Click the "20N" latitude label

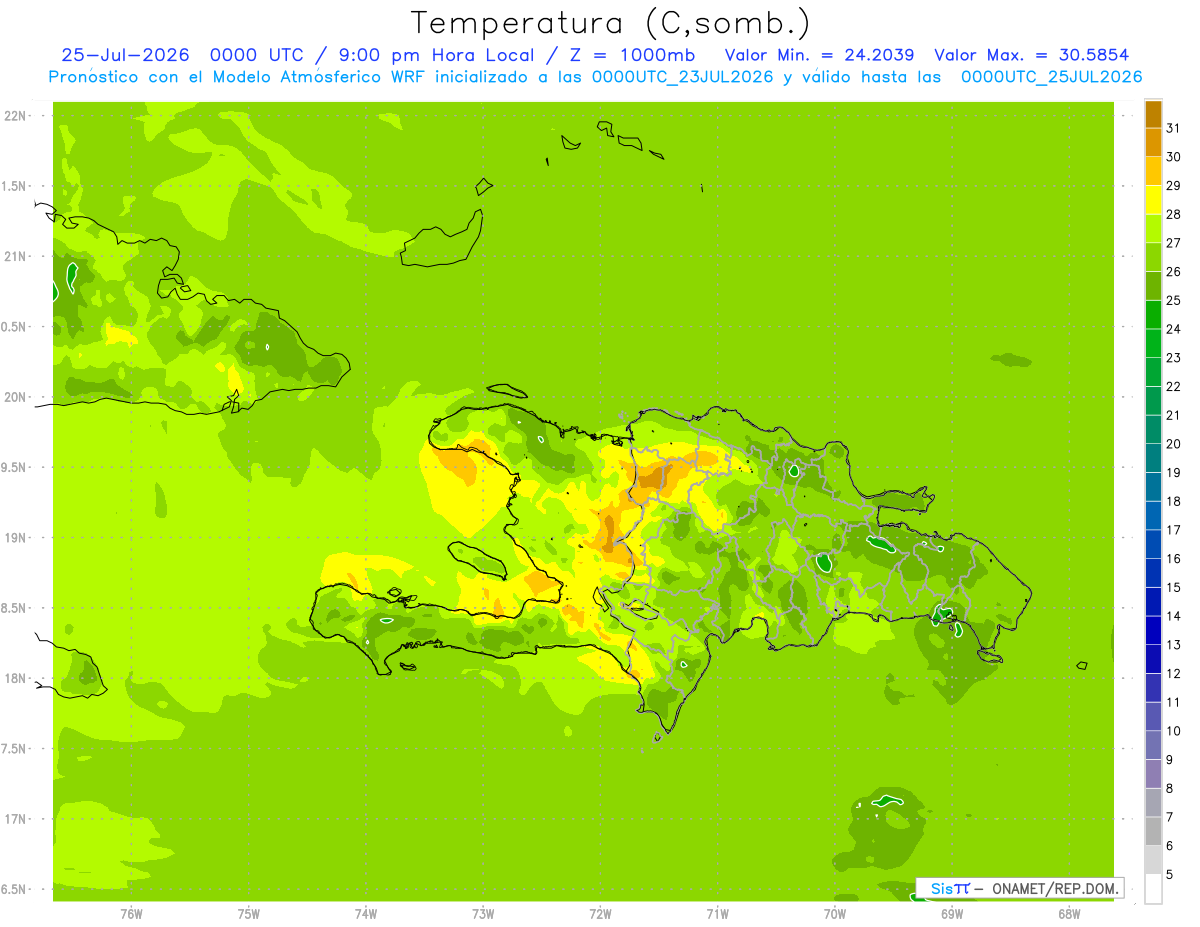pos(16,397)
